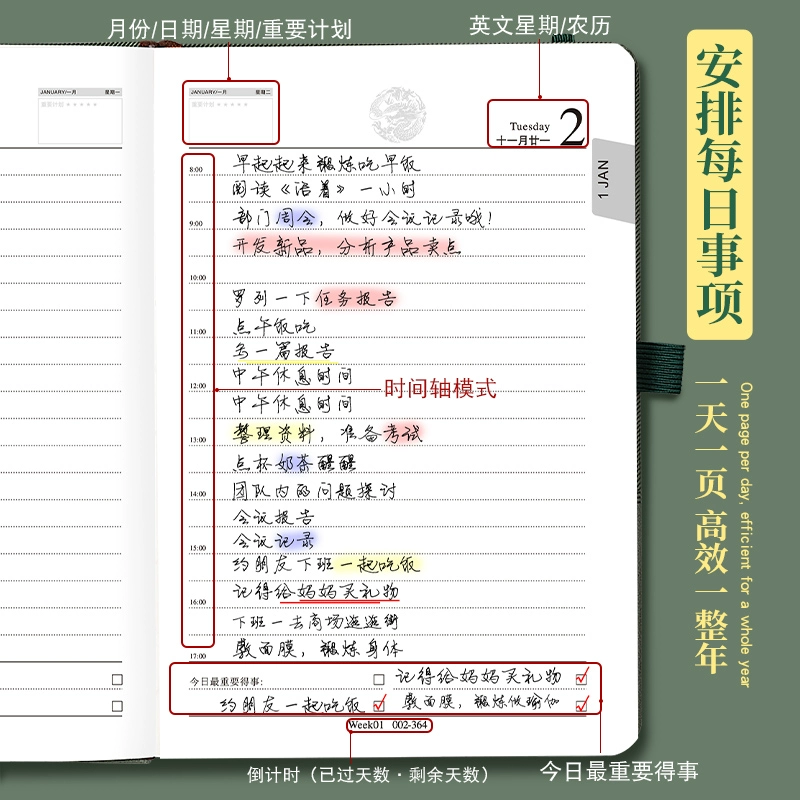The width and height of the screenshot is (800, 800).
Task: Click the lunar date 十一月廿一
Action: pyautogui.click(x=523, y=140)
